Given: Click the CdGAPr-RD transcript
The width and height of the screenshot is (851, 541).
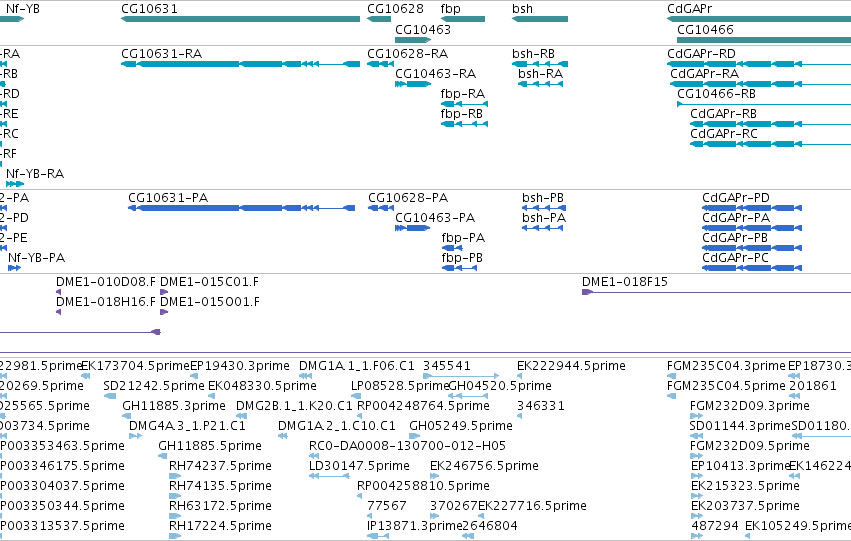Looking at the screenshot, I should pyautogui.click(x=759, y=64).
